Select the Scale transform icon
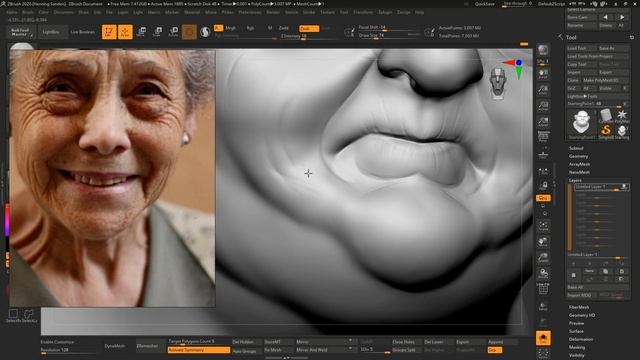This screenshot has width=640, height=360. [x=157, y=32]
